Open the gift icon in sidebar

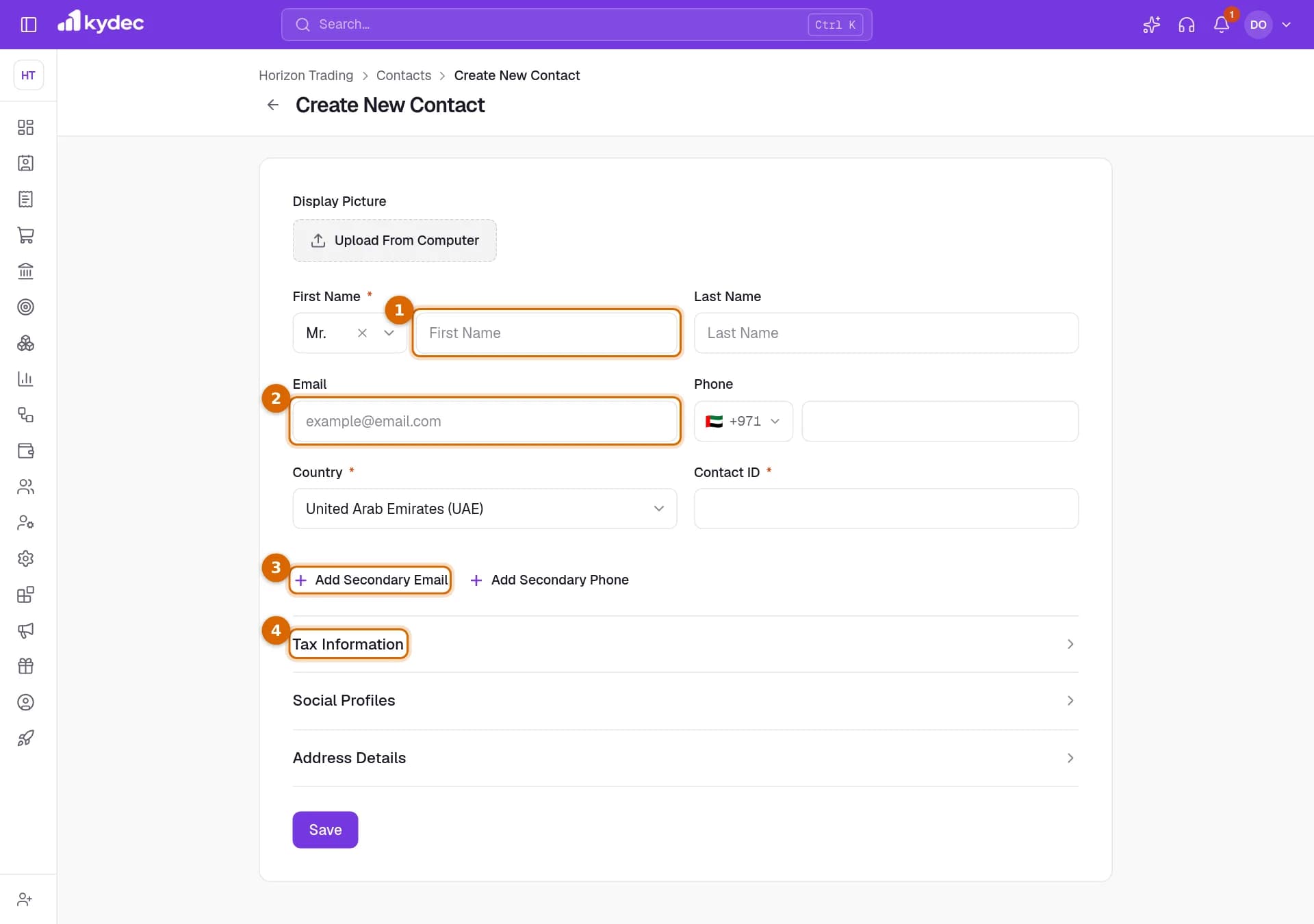25,666
